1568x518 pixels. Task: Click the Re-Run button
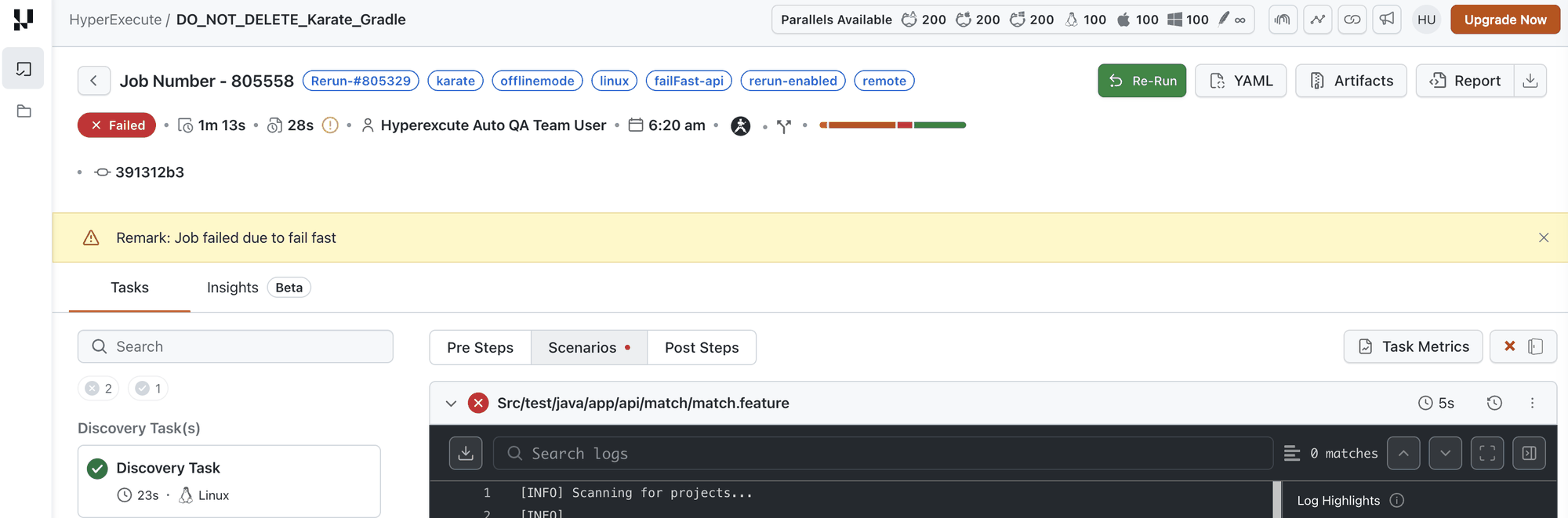pos(1142,81)
